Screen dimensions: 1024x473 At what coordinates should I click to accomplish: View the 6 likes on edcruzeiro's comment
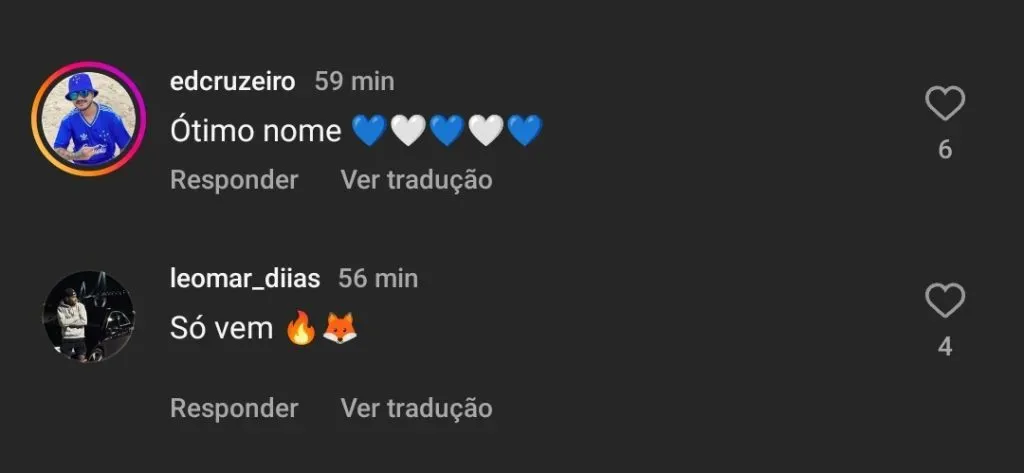(945, 150)
